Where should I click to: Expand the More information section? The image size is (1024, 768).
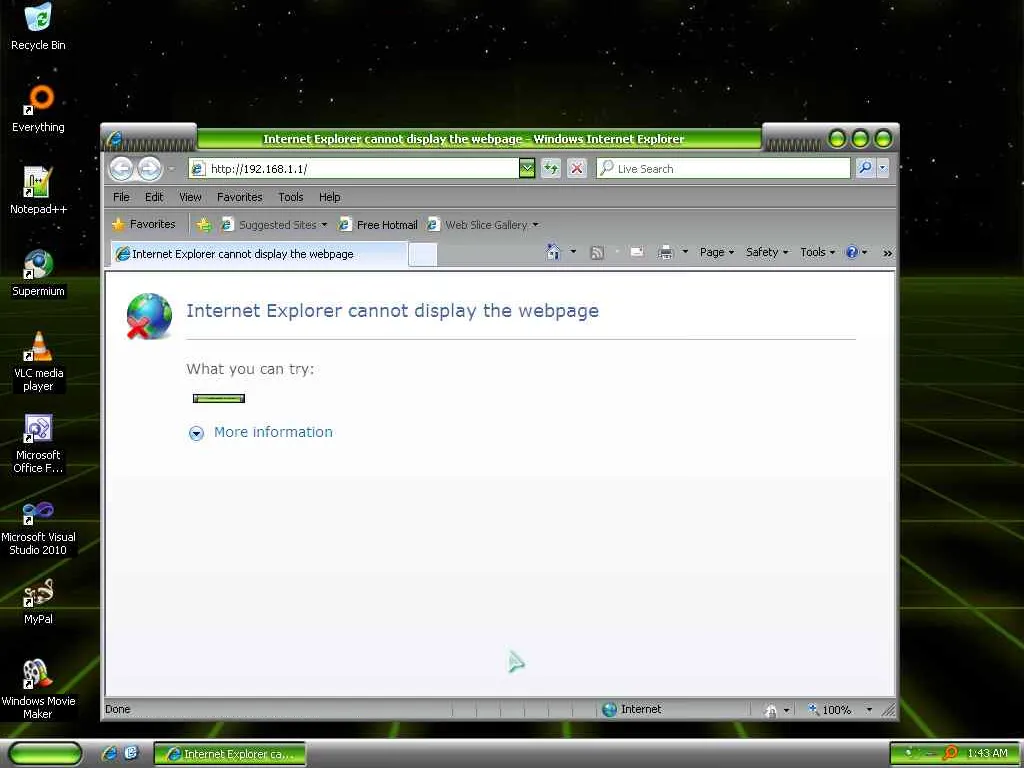[261, 432]
